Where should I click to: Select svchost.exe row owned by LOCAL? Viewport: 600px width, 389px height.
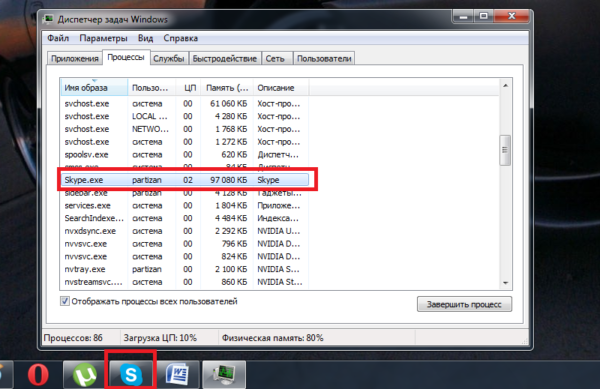(185, 116)
